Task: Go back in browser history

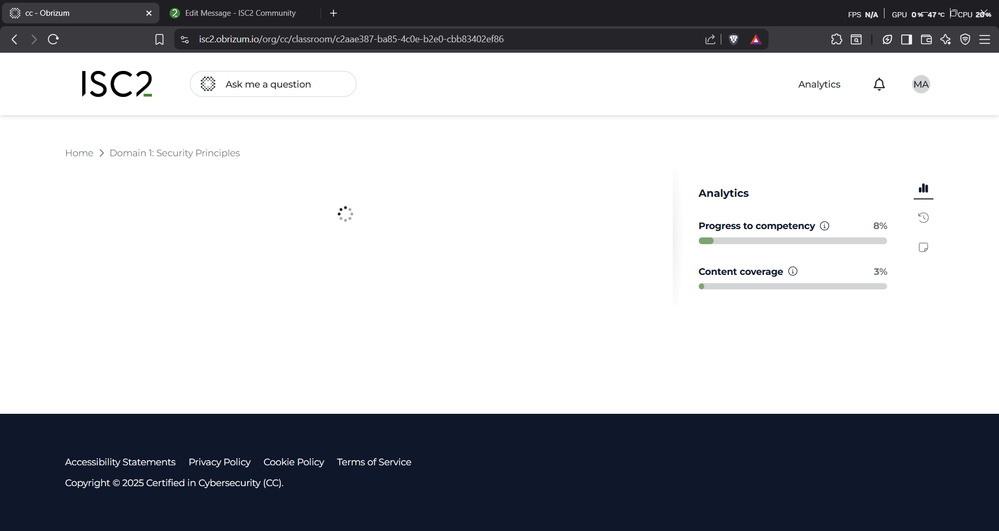Action: (x=15, y=40)
